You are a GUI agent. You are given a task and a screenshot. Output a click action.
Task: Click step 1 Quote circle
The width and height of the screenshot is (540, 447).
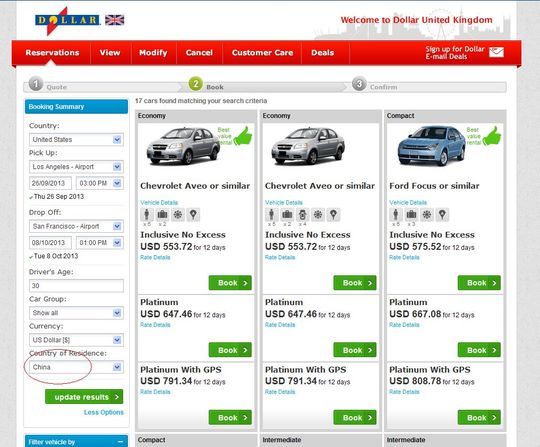(36, 84)
